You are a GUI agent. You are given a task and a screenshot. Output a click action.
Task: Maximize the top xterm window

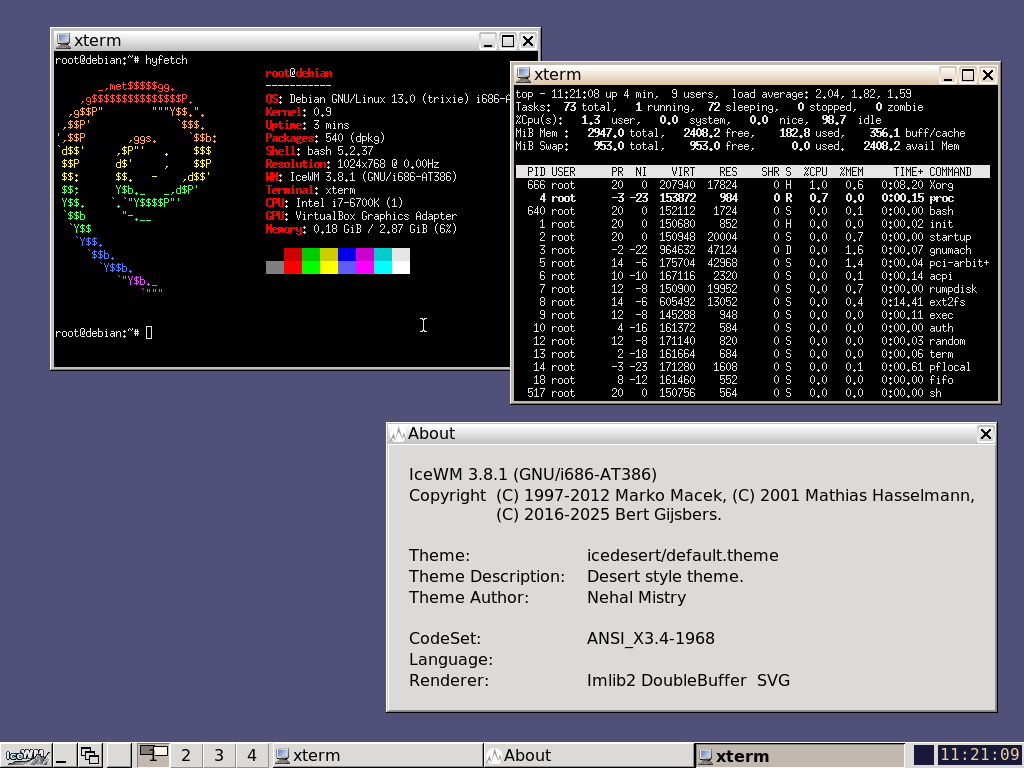pos(968,74)
